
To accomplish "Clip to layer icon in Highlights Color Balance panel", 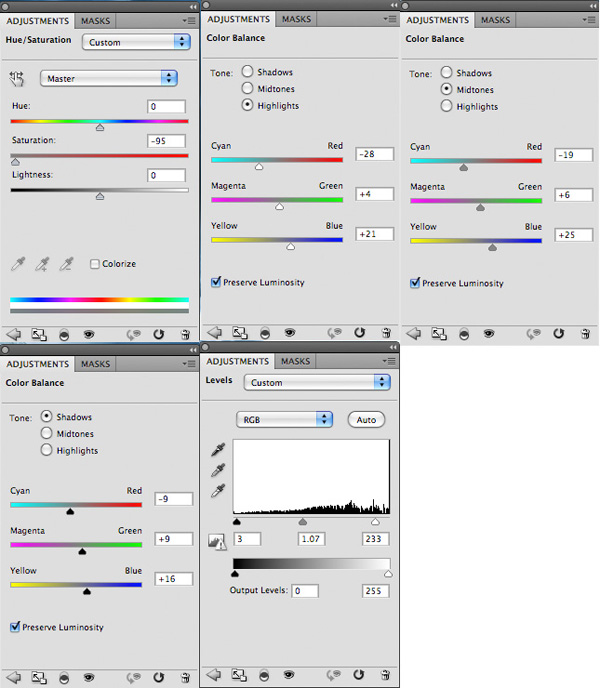I will [265, 333].
